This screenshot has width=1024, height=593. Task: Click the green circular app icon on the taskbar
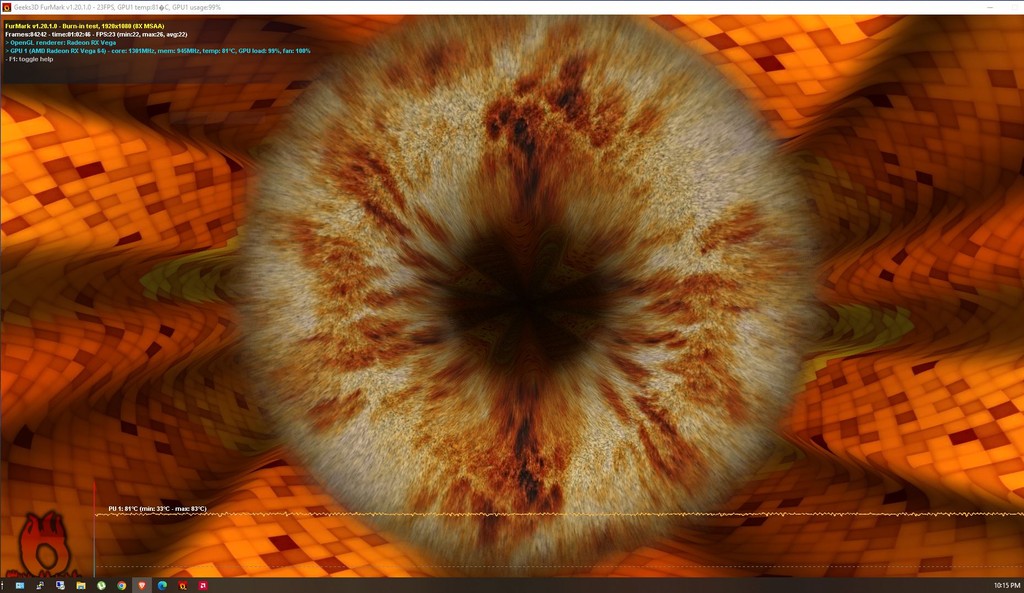pos(102,585)
